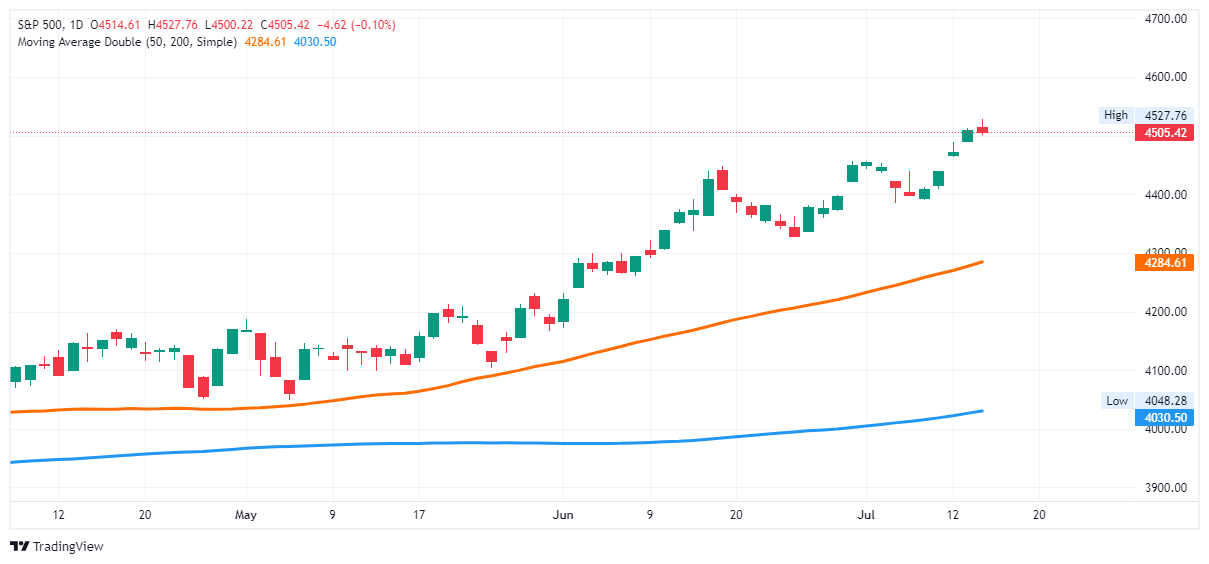Select the 4048.28 low price label
The width and height of the screenshot is (1209, 564).
pos(1165,401)
